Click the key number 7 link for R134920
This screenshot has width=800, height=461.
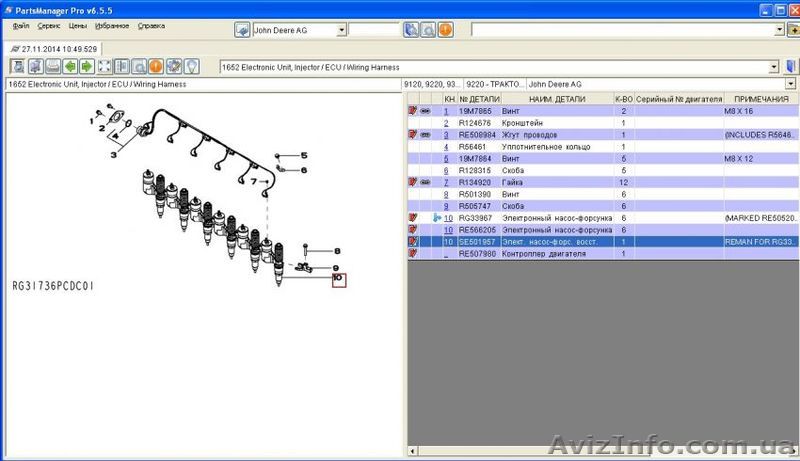[447, 182]
